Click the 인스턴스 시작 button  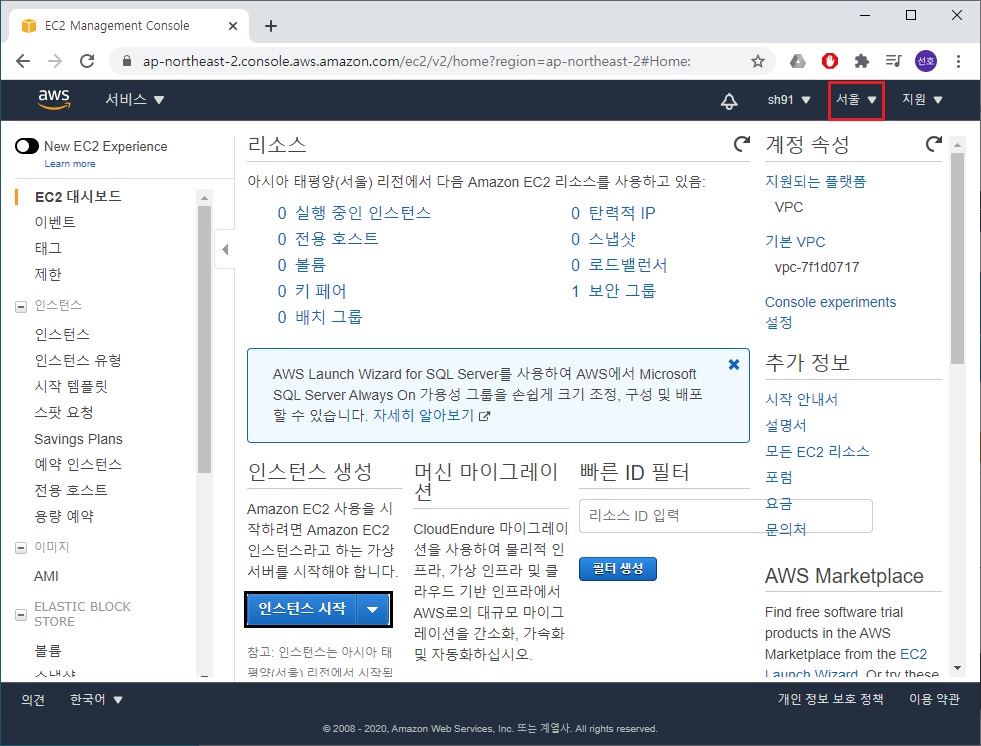coord(302,609)
